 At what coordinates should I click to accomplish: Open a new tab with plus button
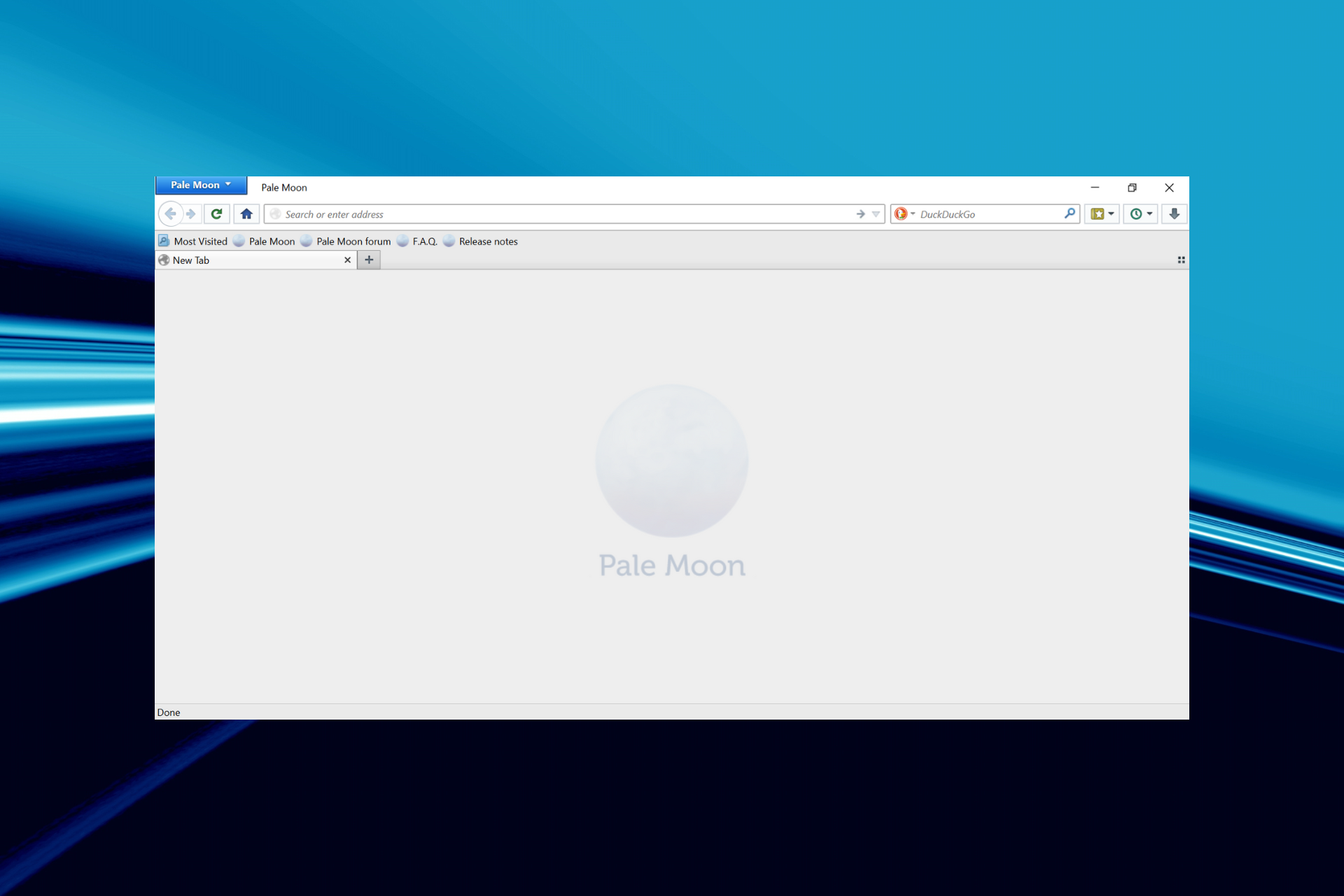pyautogui.click(x=369, y=260)
